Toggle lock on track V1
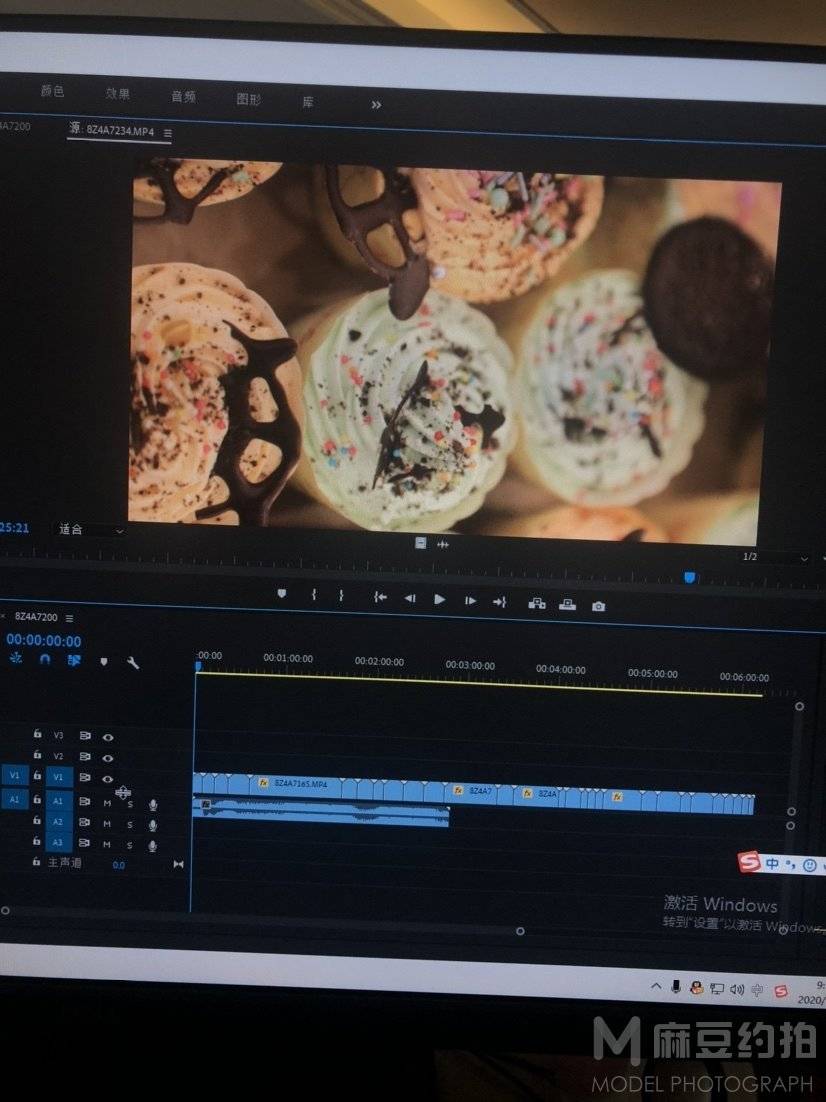Screen dimensions: 826x1102 tap(37, 776)
